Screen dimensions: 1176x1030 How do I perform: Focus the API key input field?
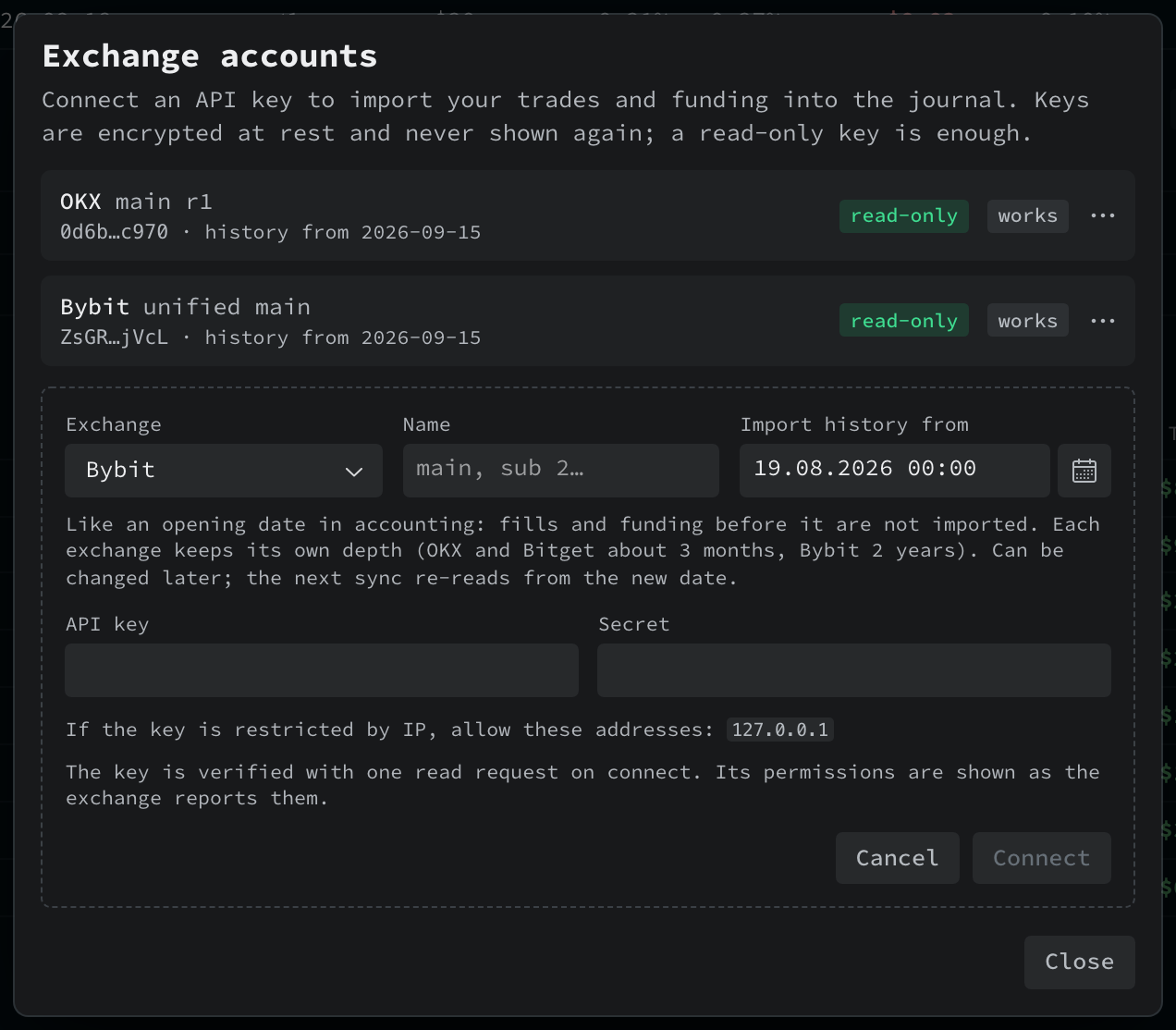[x=322, y=670]
